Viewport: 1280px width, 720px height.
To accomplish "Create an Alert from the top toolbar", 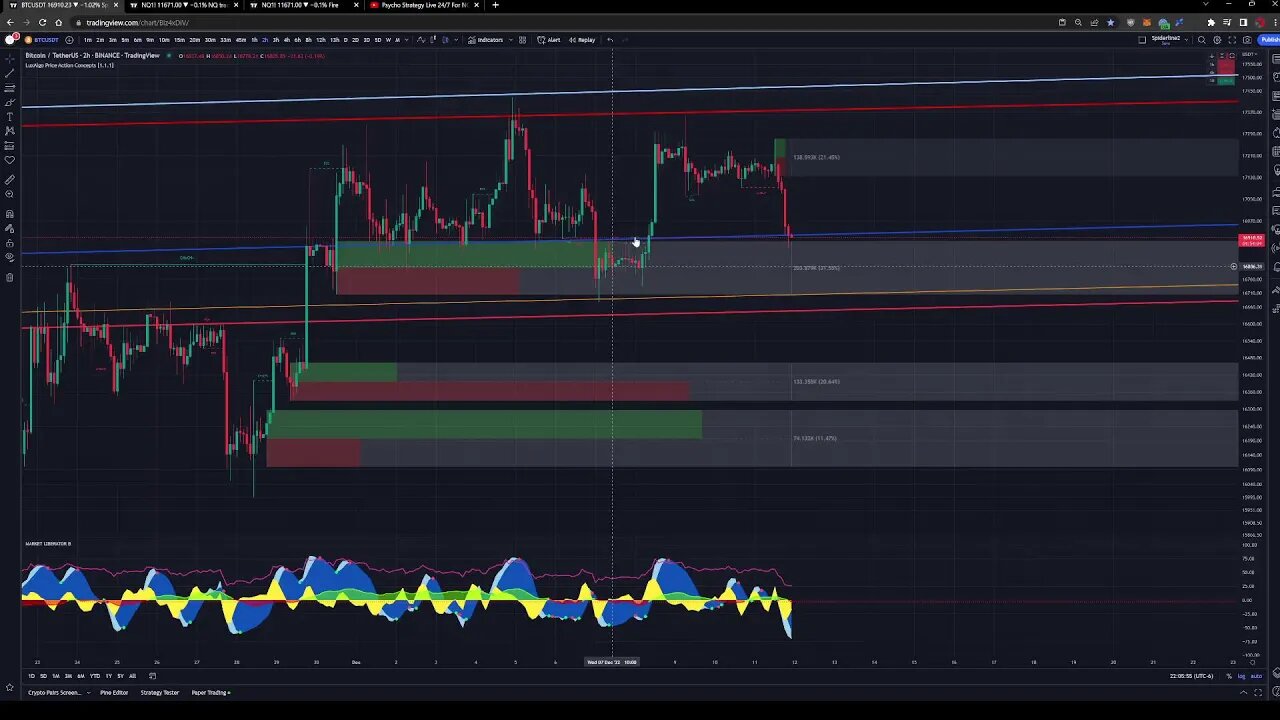I will (548, 40).
